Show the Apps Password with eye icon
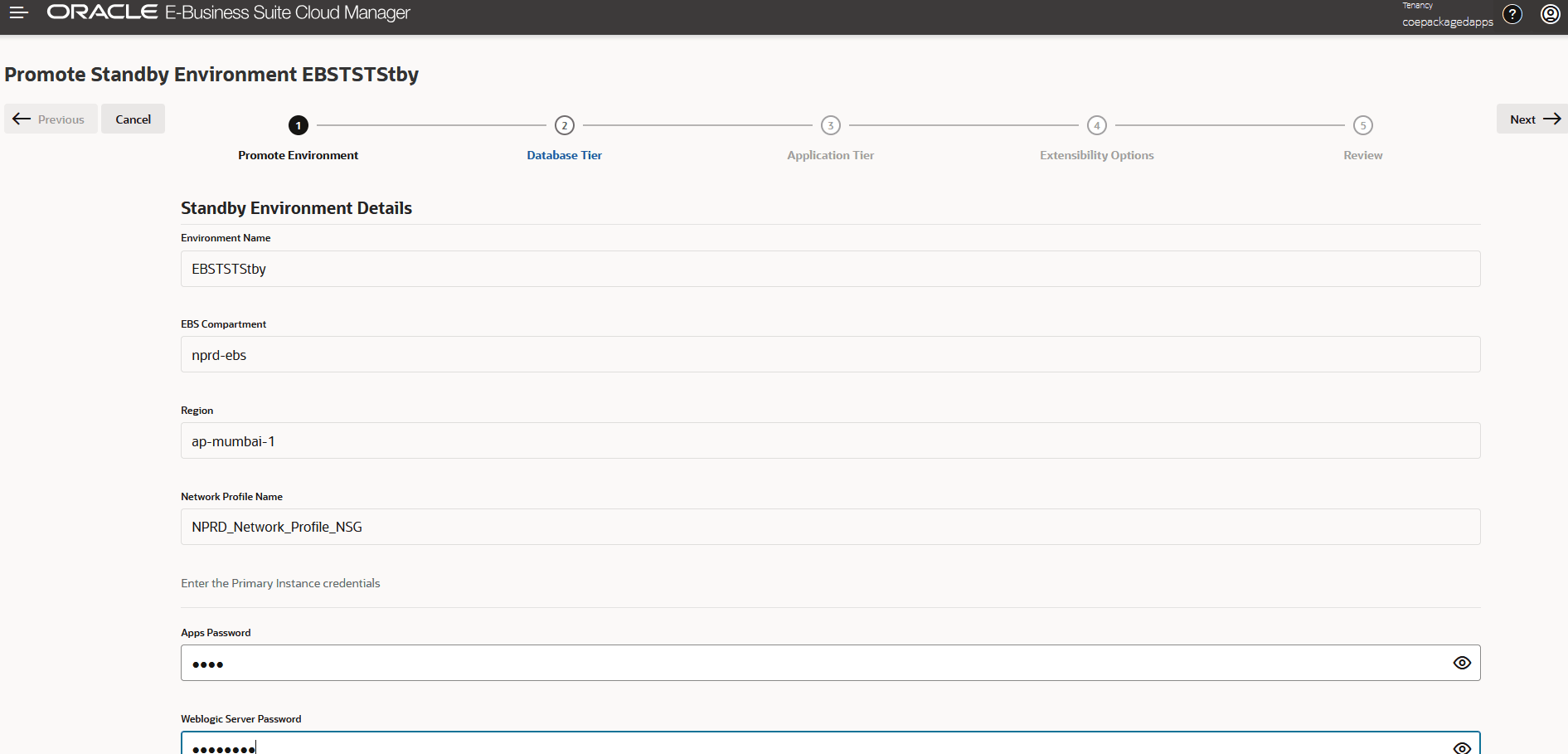Viewport: 1568px width, 754px height. [x=1462, y=663]
